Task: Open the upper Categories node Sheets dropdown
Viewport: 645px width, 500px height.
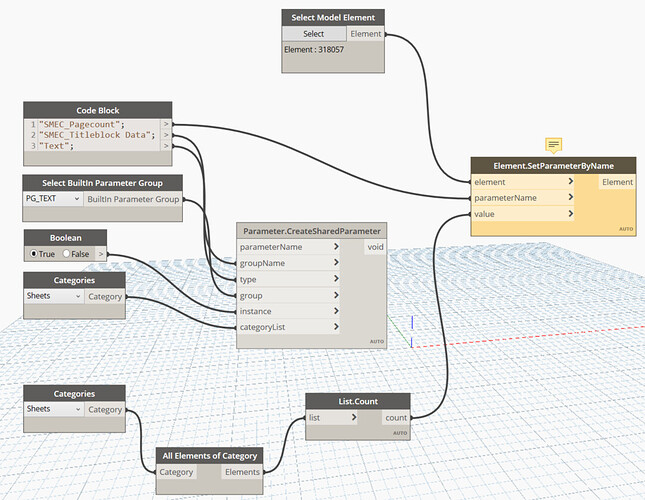Action: [x=53, y=296]
